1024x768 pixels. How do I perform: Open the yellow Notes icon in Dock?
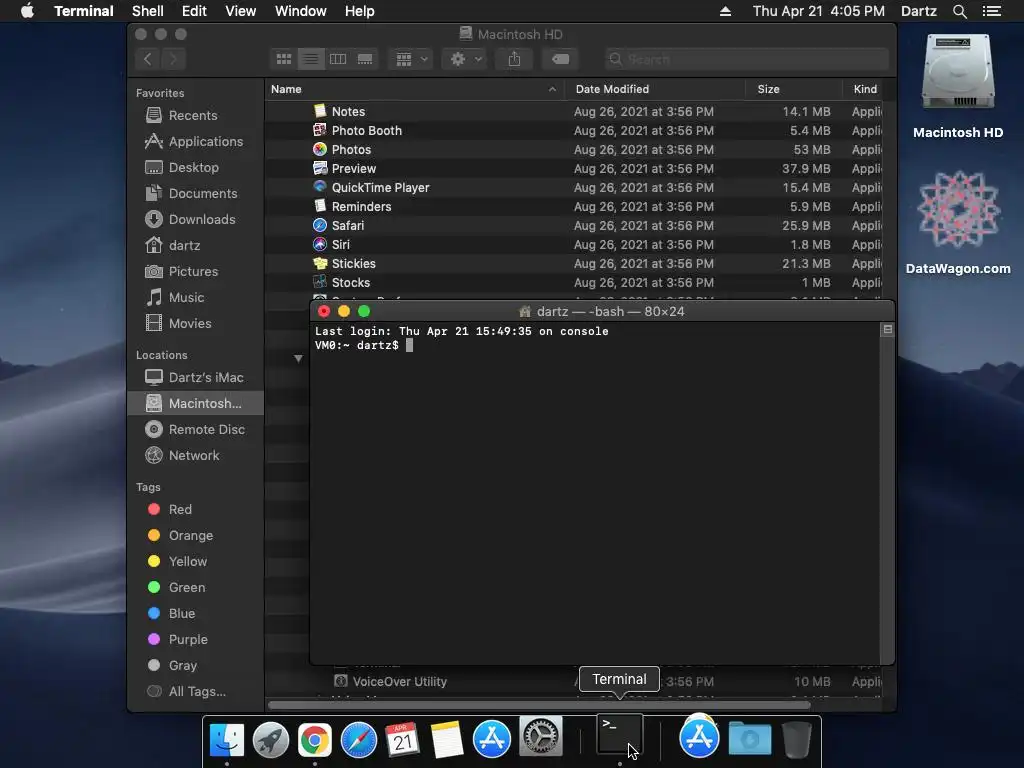tap(447, 740)
